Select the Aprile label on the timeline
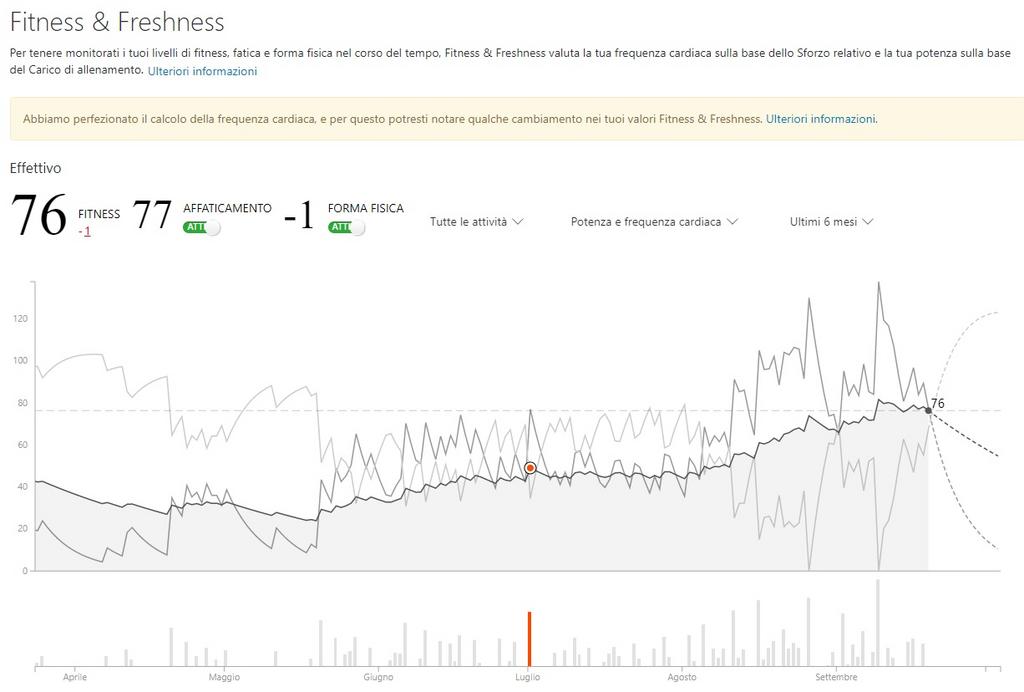1024x692 pixels. 74,678
